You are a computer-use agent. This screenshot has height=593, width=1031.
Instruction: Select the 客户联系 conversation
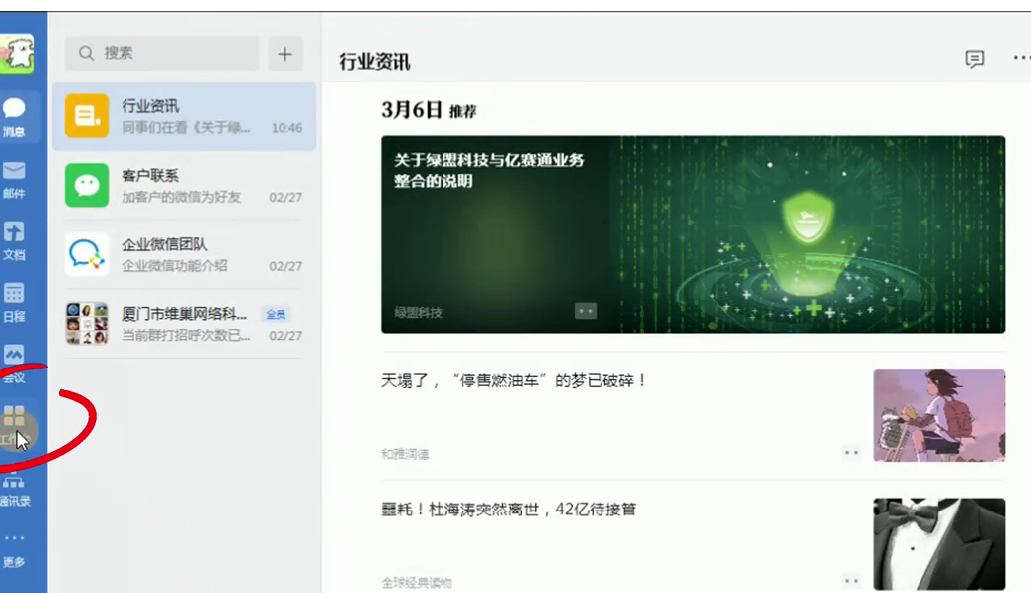[x=184, y=186]
